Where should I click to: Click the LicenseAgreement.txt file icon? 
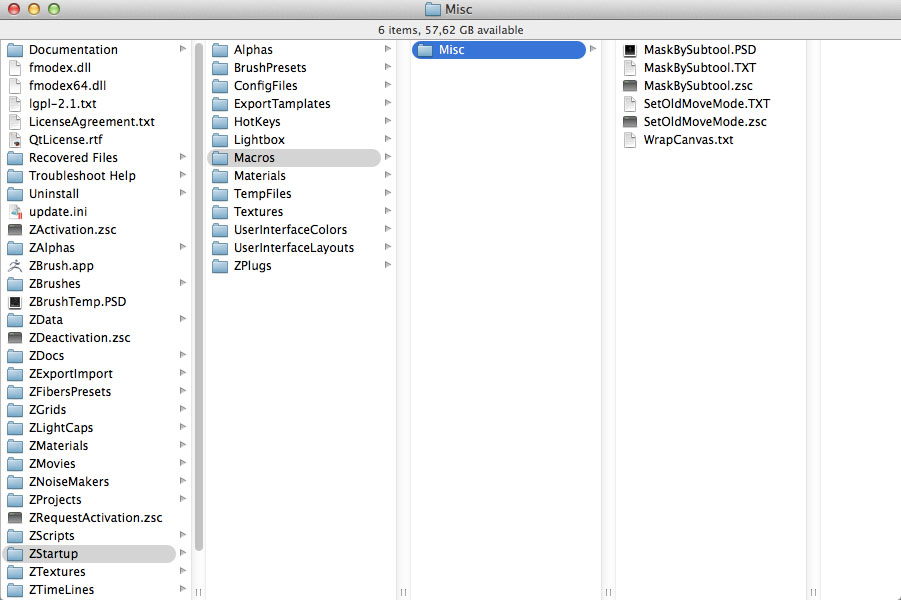tap(15, 122)
